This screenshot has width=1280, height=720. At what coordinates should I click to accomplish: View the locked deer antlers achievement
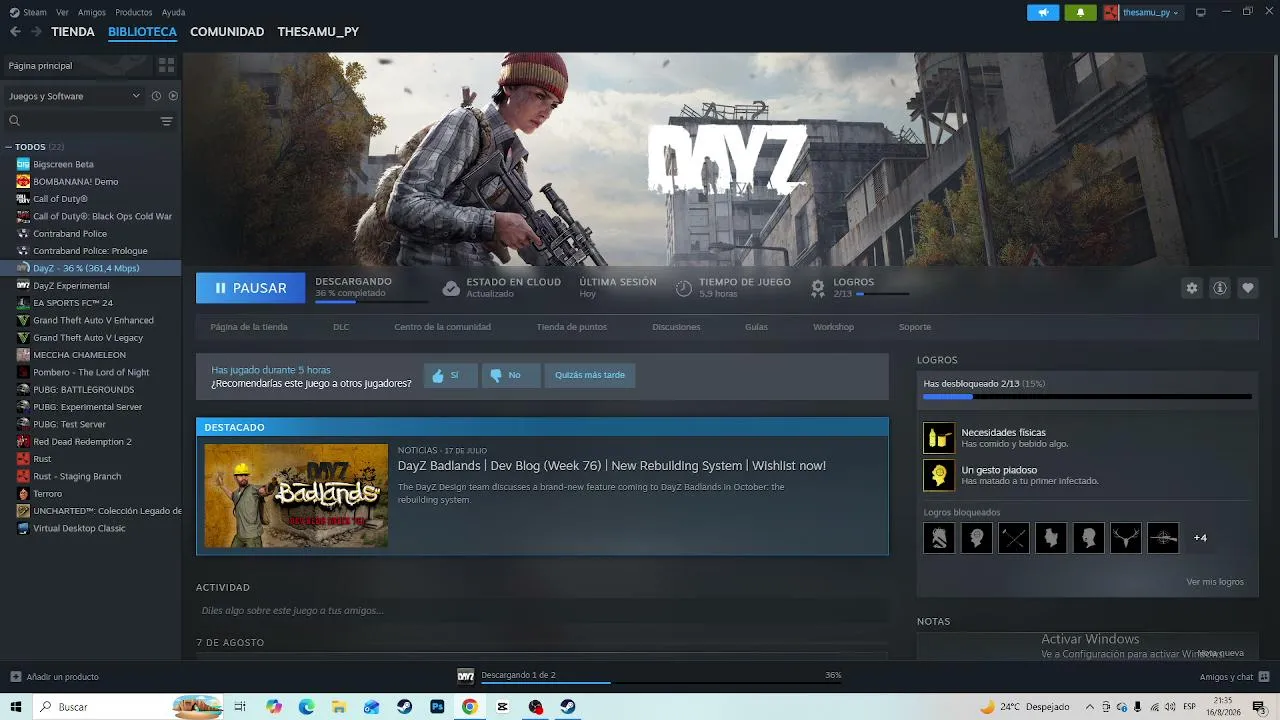click(x=1126, y=538)
